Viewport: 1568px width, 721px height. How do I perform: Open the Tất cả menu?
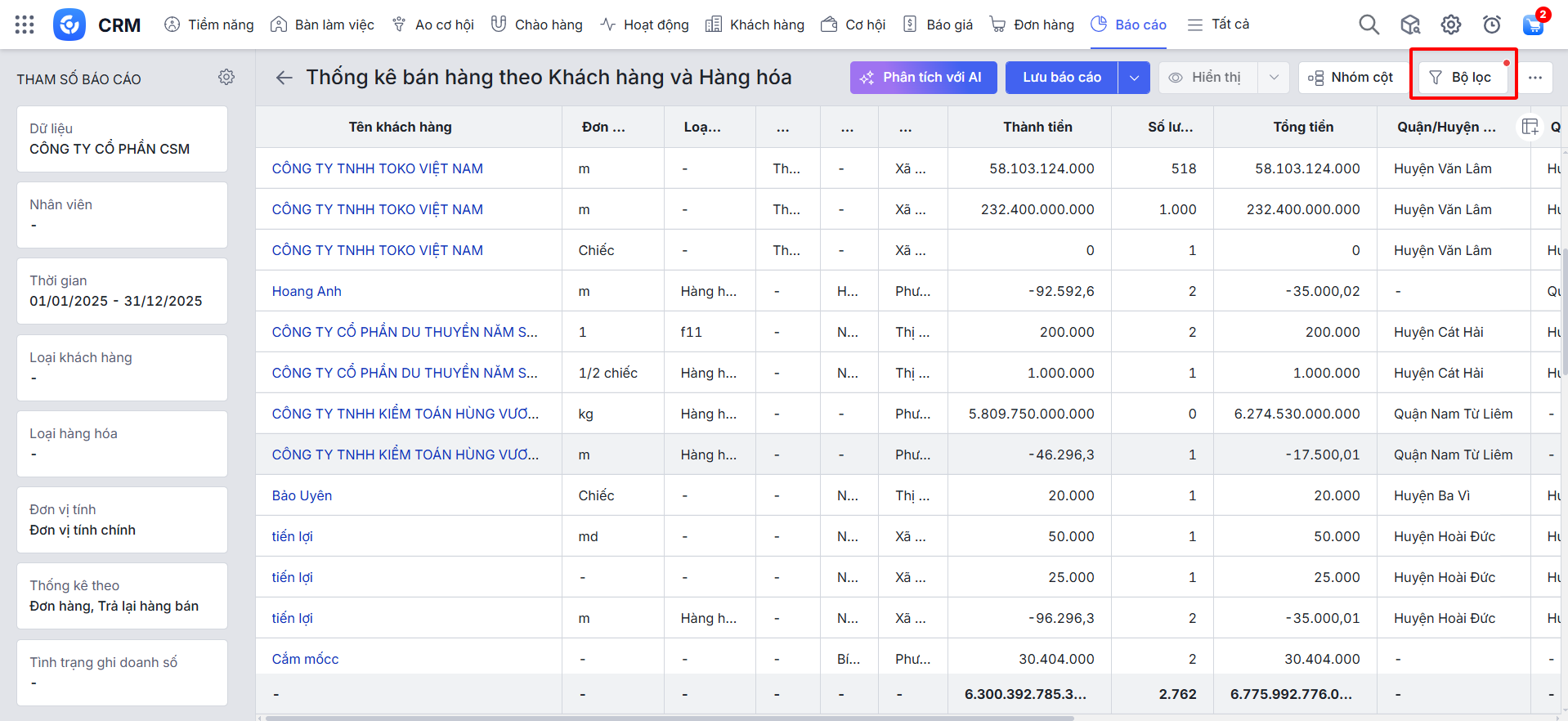[1218, 25]
